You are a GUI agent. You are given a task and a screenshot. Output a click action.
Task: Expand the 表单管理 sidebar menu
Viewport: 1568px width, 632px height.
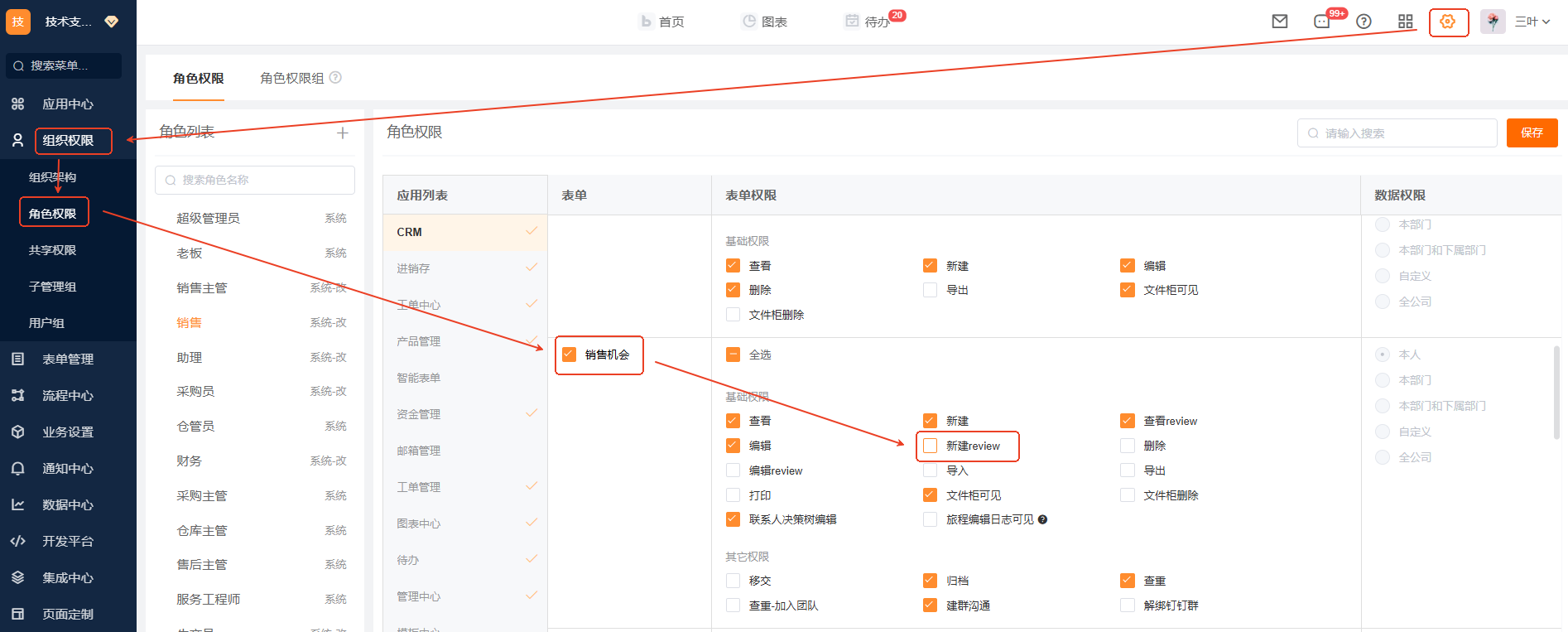coord(68,359)
